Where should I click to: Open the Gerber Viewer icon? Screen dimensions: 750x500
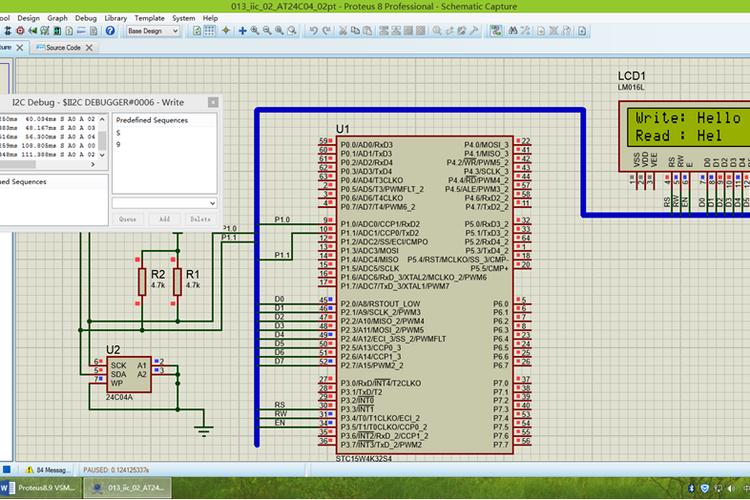44,31
